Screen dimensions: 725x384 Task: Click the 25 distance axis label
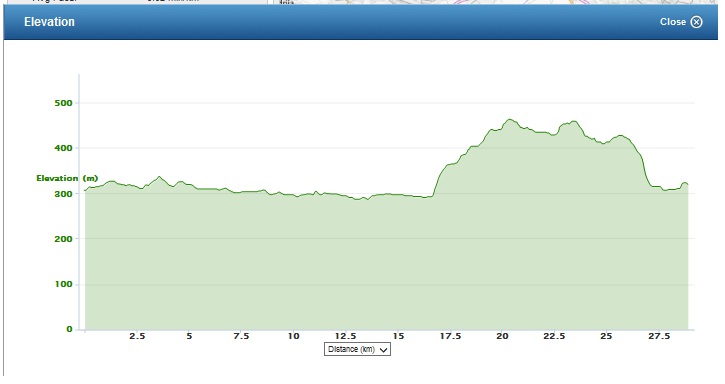pyautogui.click(x=606, y=336)
